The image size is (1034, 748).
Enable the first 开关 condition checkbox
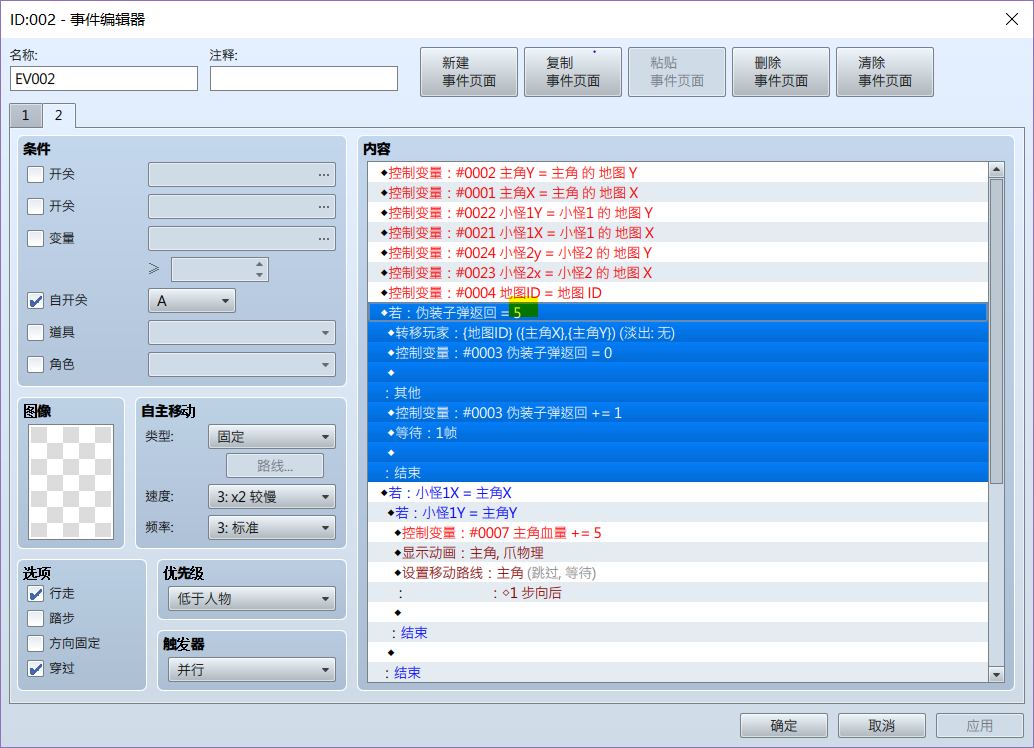tap(36, 175)
